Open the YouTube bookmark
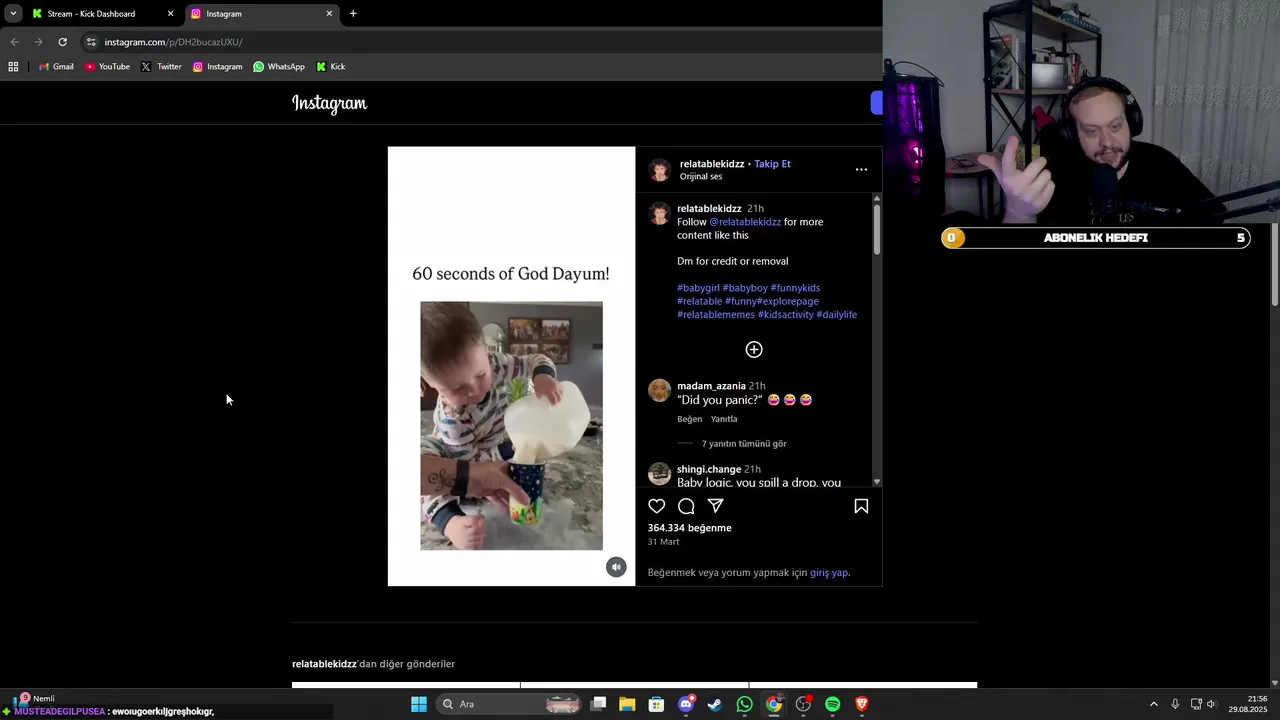The image size is (1280, 720). tap(107, 67)
